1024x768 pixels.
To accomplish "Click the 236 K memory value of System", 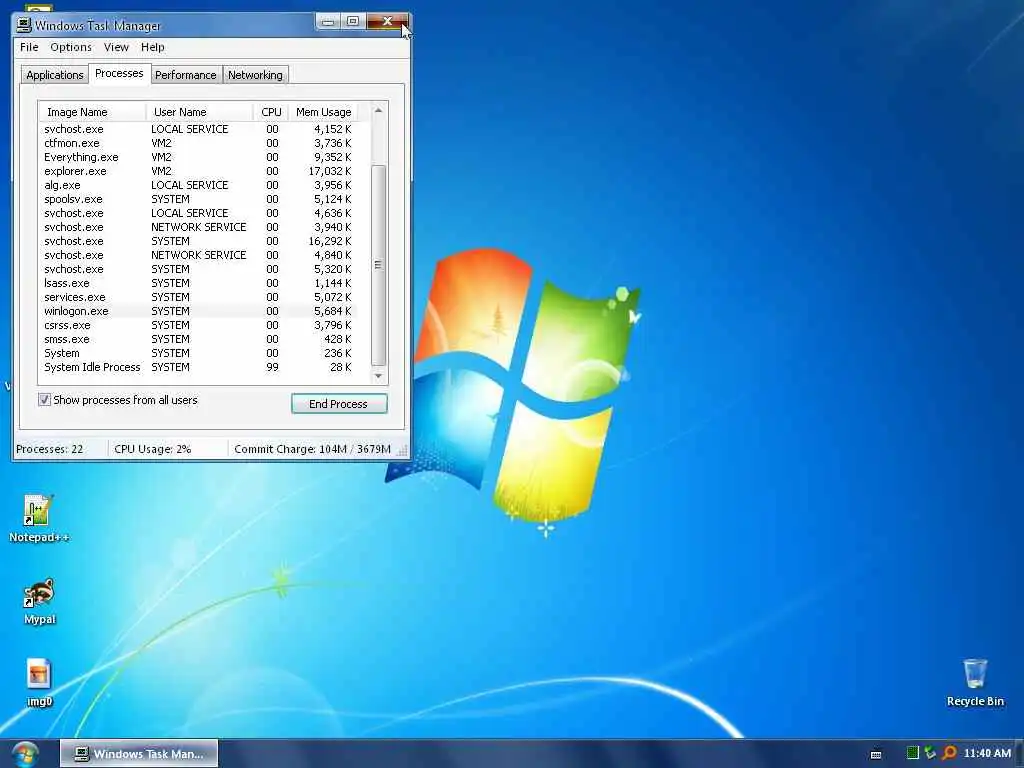I will 338,353.
